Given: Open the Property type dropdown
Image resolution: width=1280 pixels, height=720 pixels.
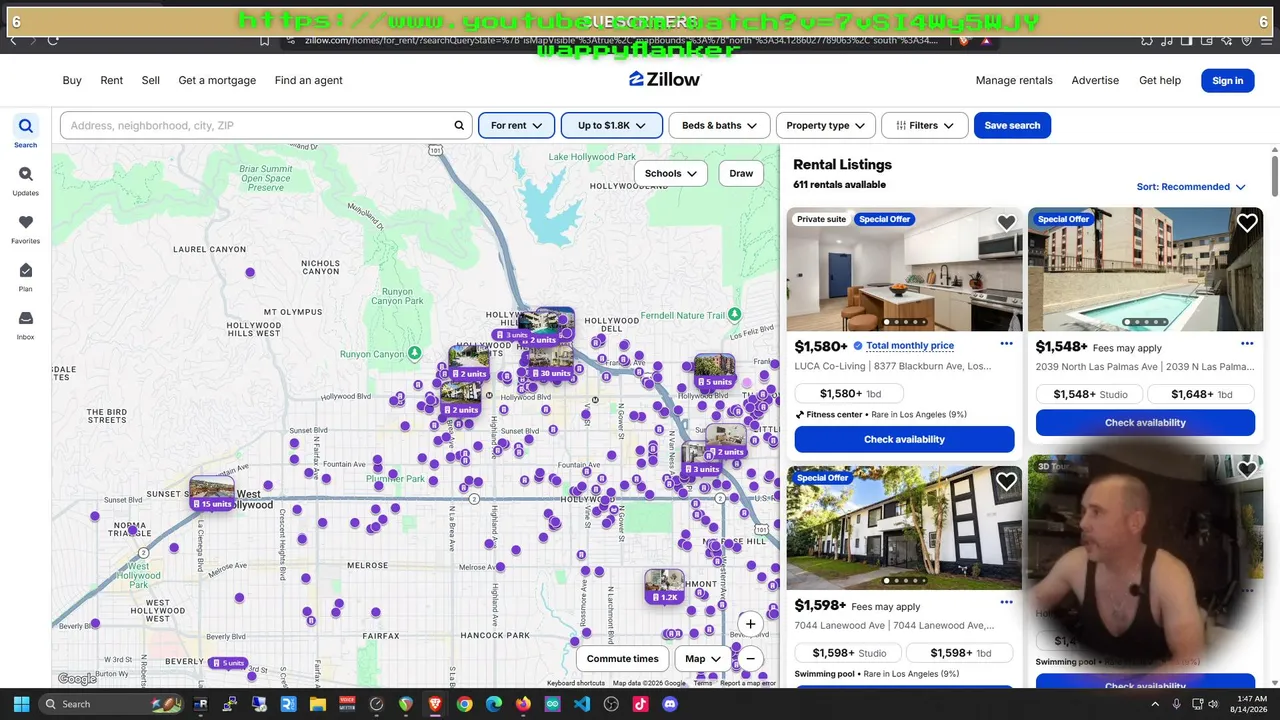Looking at the screenshot, I should (x=826, y=126).
